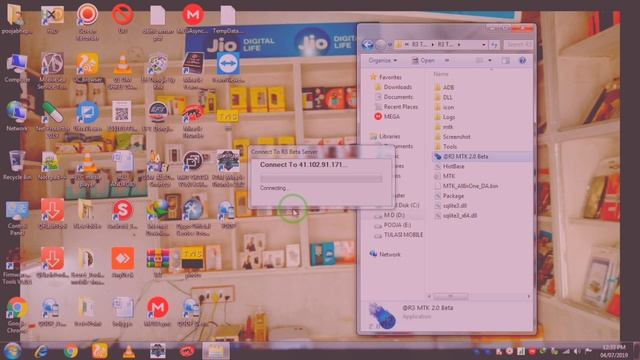Select MEGA under Favorites
Image resolution: width=640 pixels, height=360 pixels.
387,116
